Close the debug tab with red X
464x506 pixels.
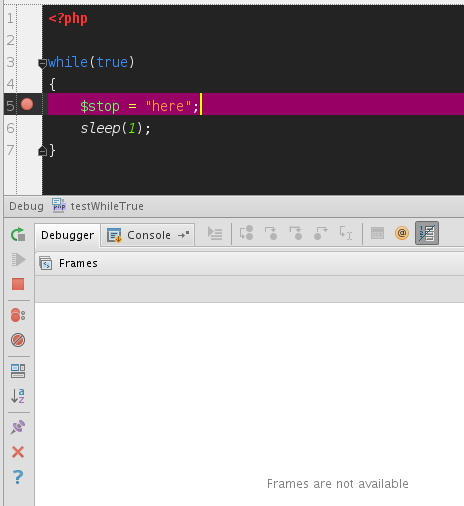click(x=18, y=452)
